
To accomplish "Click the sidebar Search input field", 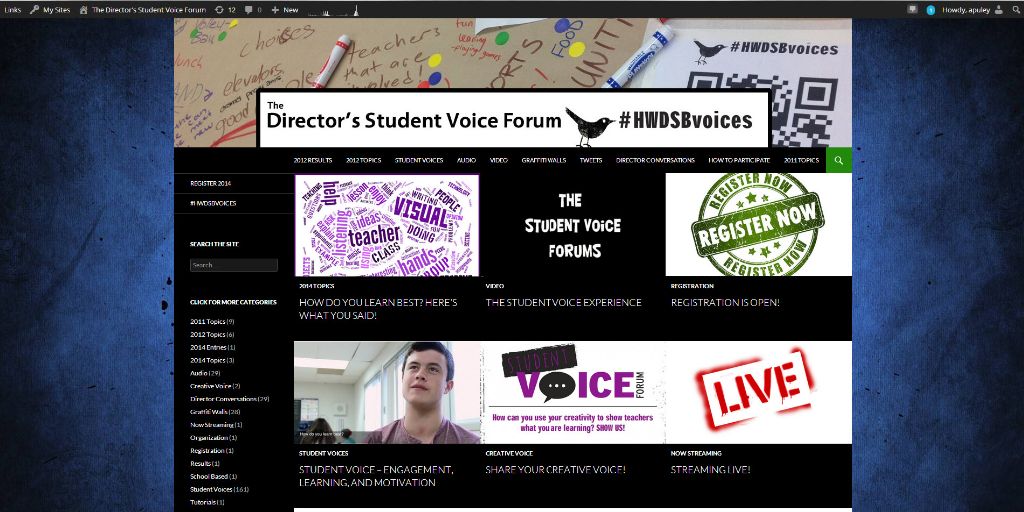I will pyautogui.click(x=234, y=265).
